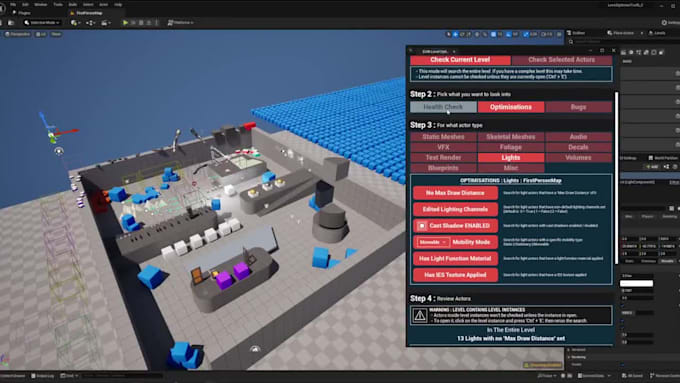This screenshot has width=680, height=383.
Task: Click Has Light Function Material button
Action: [x=455, y=259]
